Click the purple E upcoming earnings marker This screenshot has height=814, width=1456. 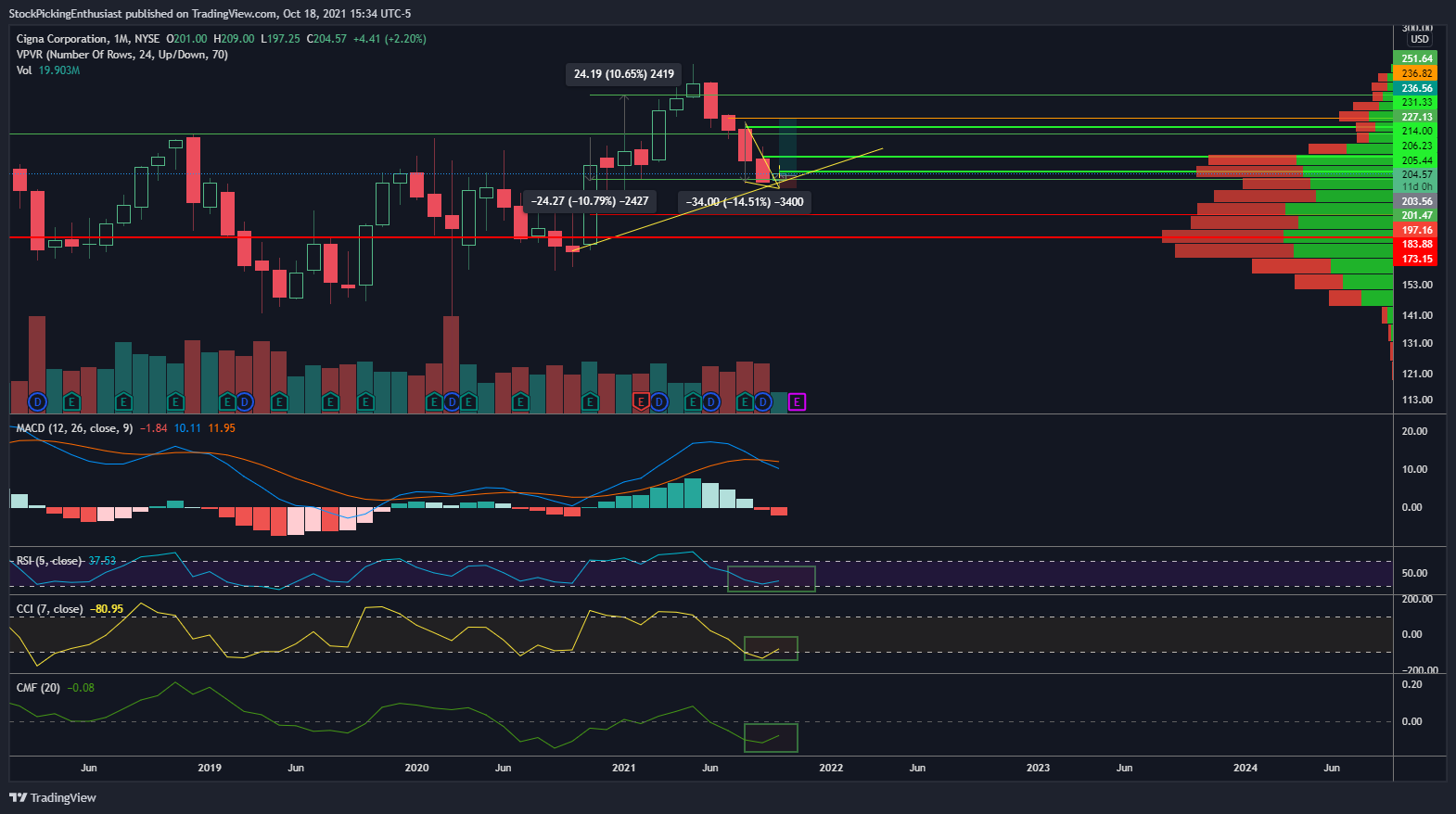coord(797,401)
